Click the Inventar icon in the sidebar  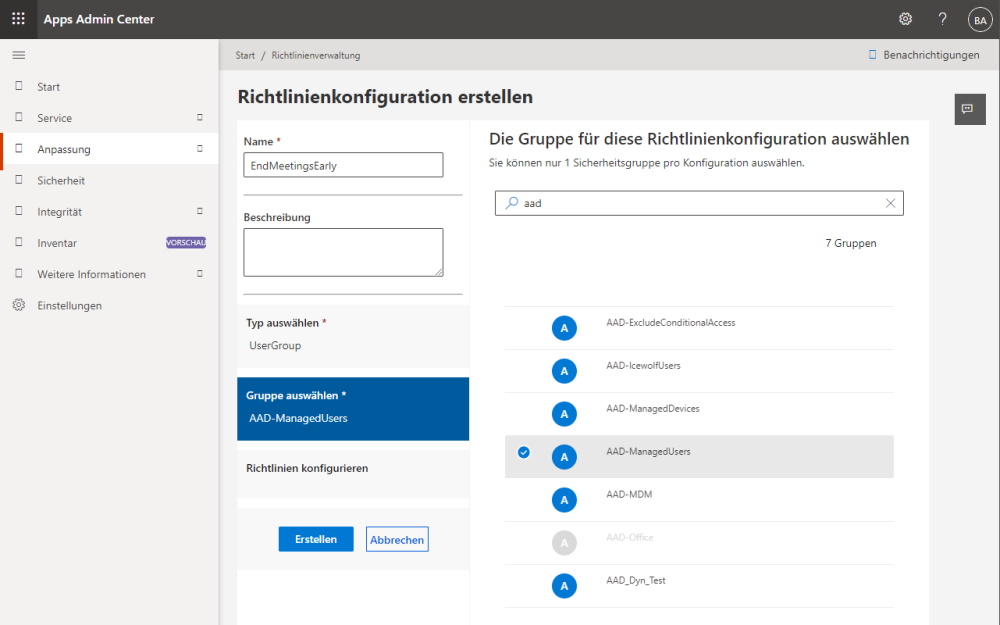click(19, 242)
